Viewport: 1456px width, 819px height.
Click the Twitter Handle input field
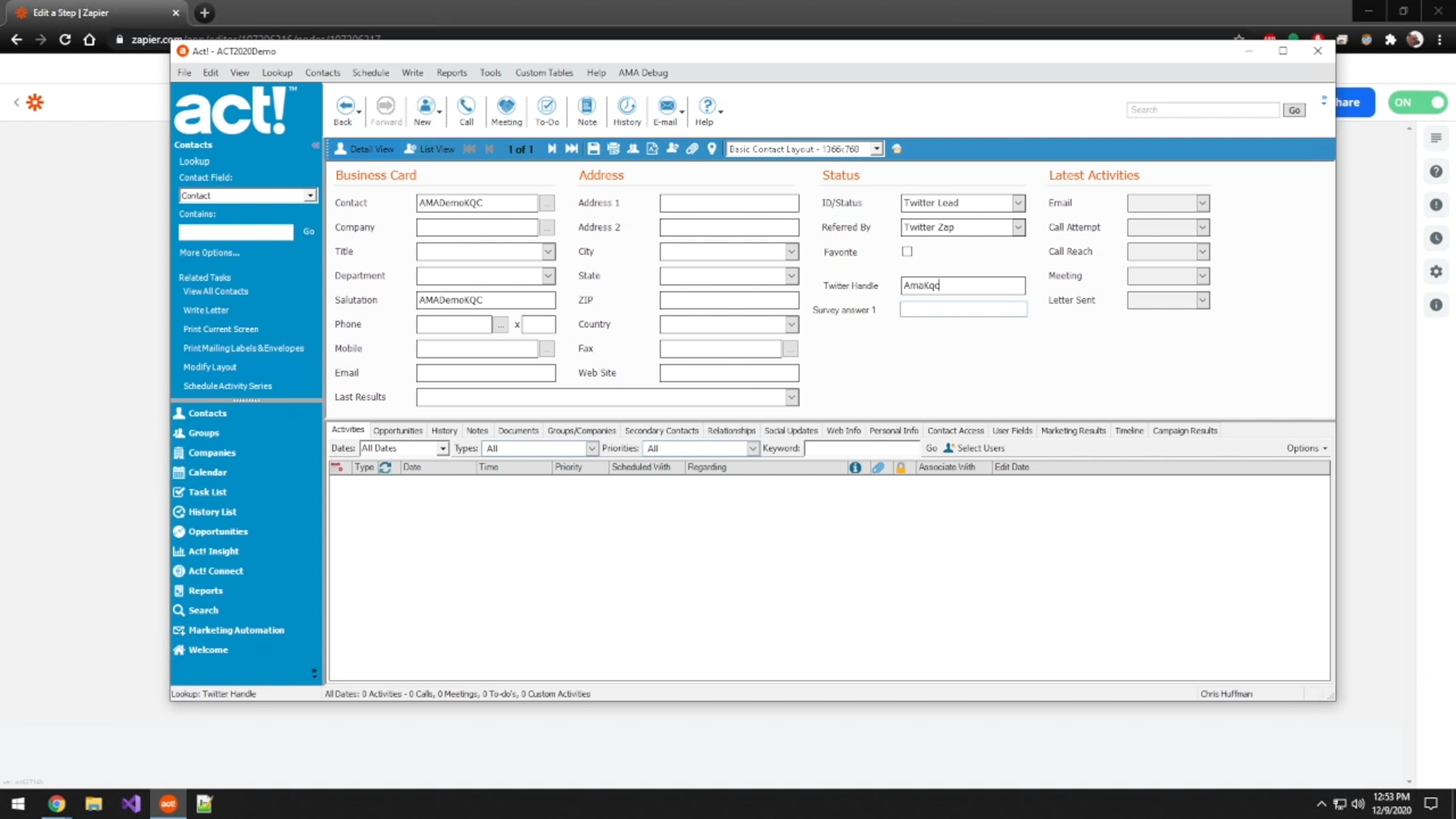click(x=963, y=285)
